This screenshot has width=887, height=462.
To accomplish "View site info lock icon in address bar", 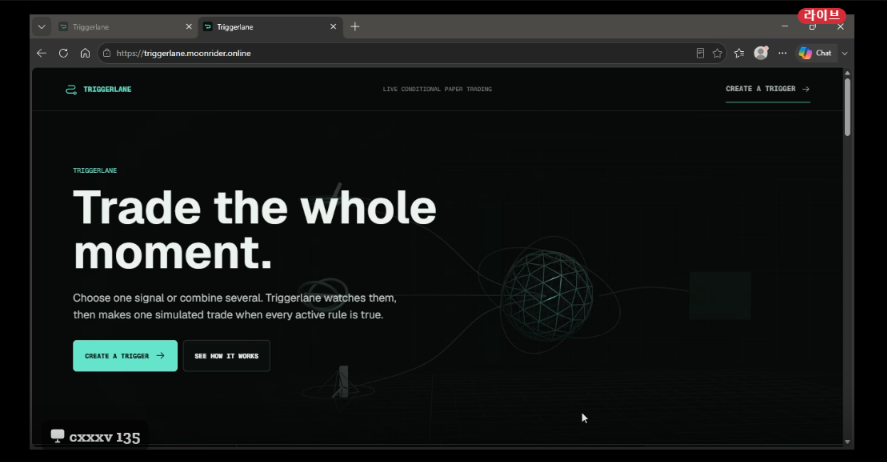I will point(107,53).
